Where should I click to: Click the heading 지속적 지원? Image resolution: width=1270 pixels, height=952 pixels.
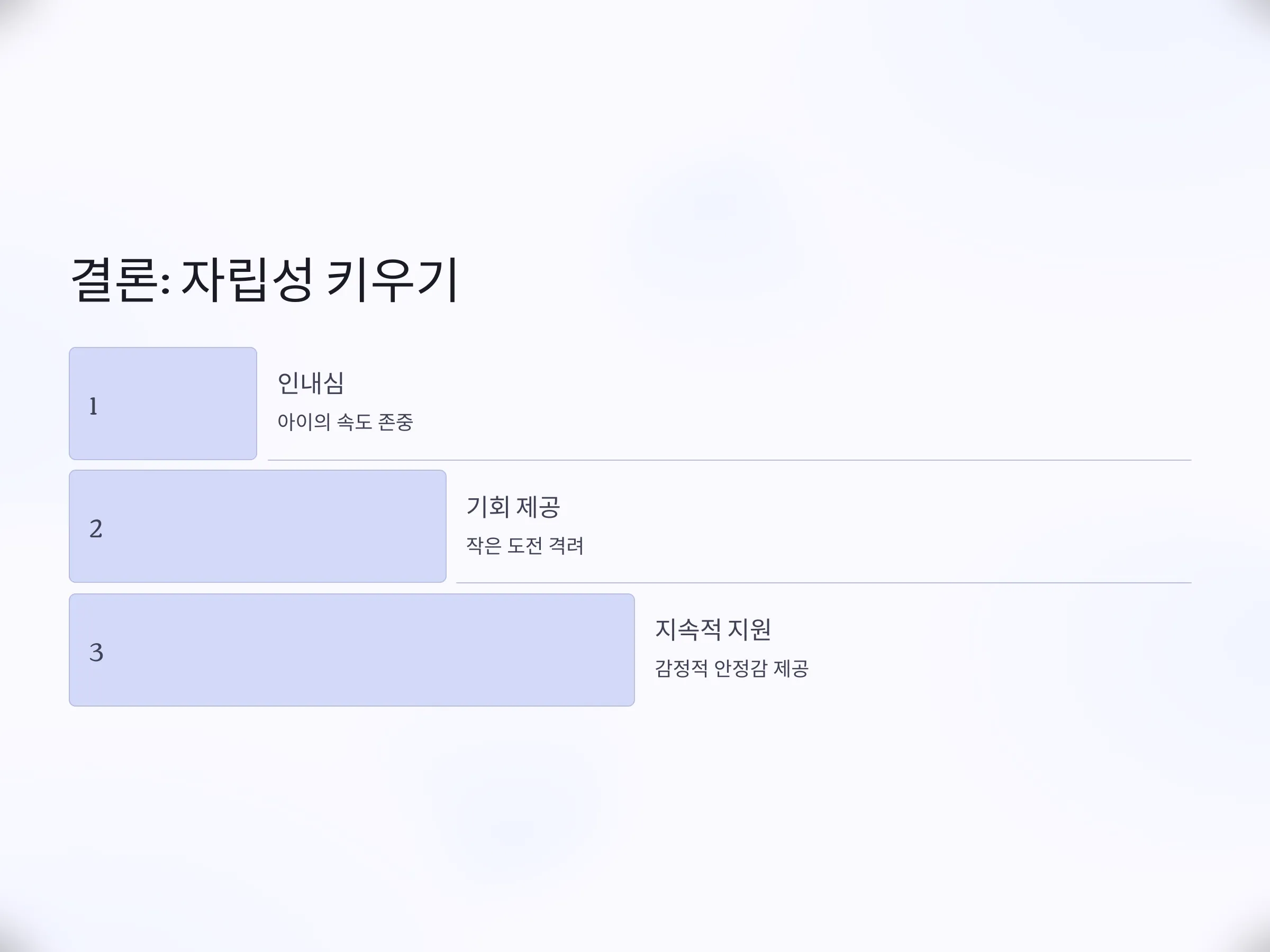pyautogui.click(x=712, y=629)
